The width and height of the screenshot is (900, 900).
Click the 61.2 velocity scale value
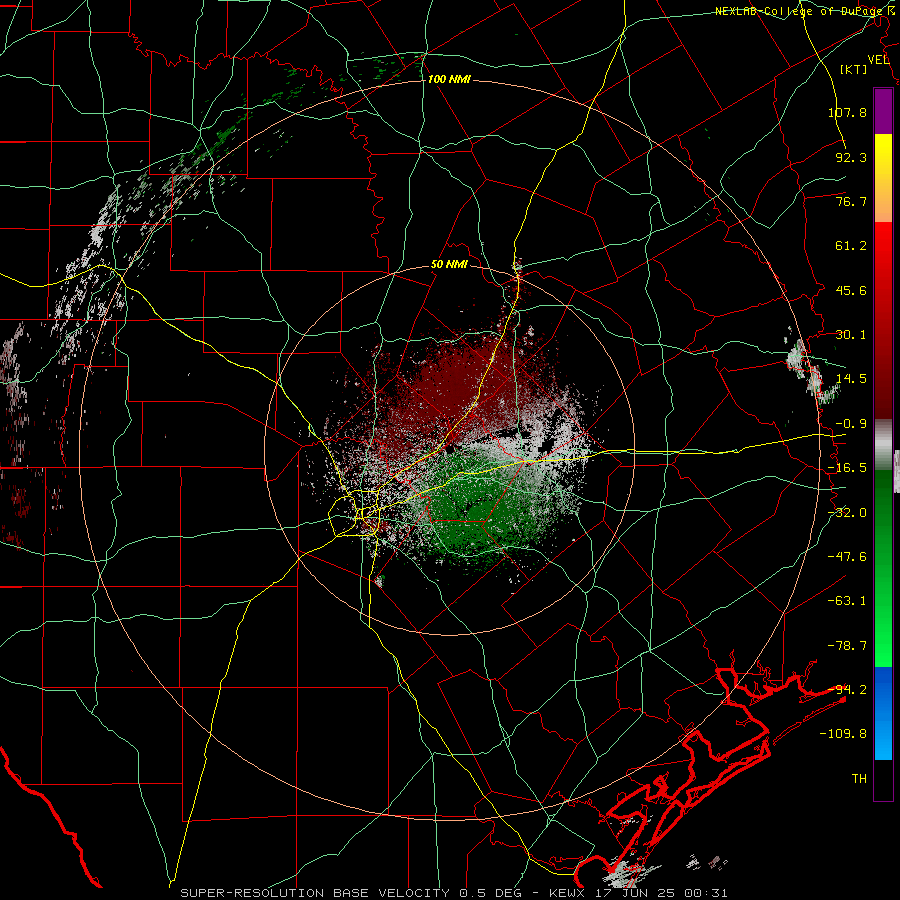click(x=851, y=246)
